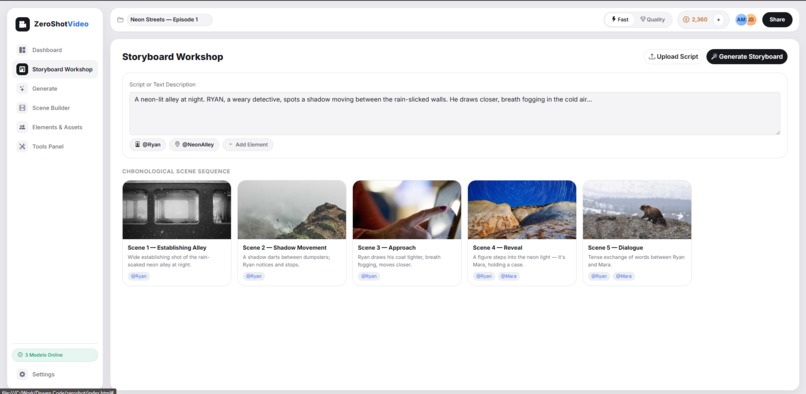Click the Scene 1 — Establishing Alley title
Screen dimensions: 806x394
click(167, 247)
